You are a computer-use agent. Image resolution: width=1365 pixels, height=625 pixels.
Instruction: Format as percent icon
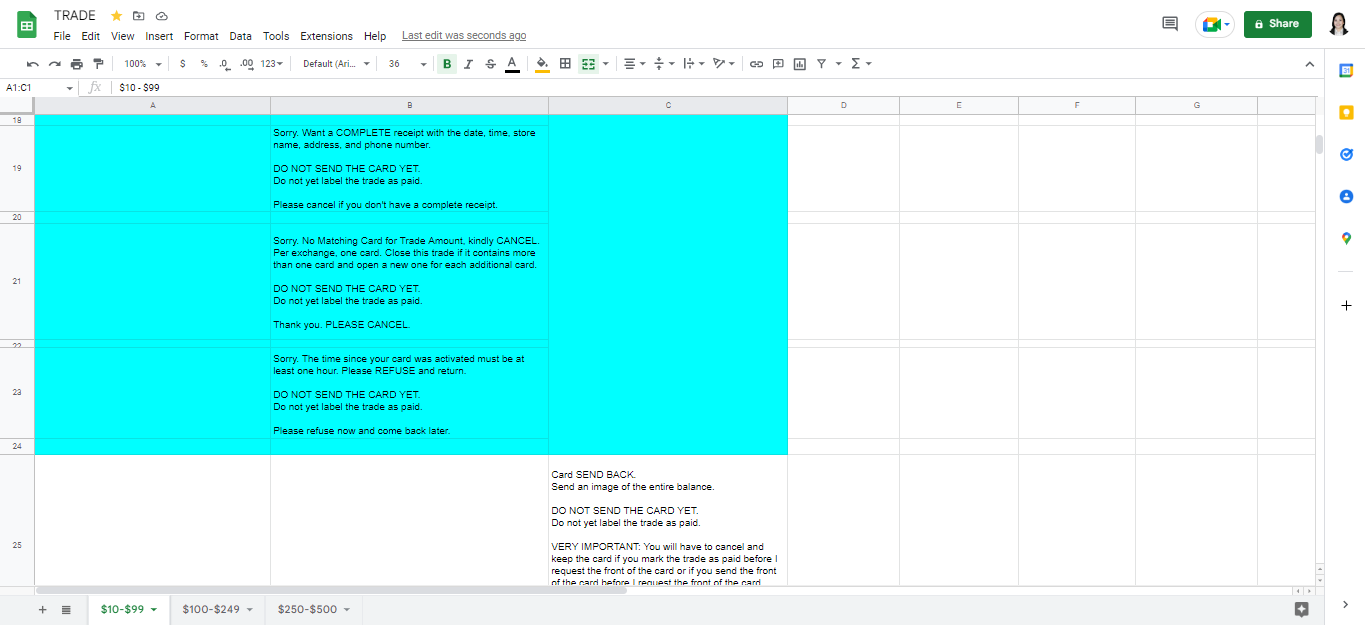coord(204,64)
